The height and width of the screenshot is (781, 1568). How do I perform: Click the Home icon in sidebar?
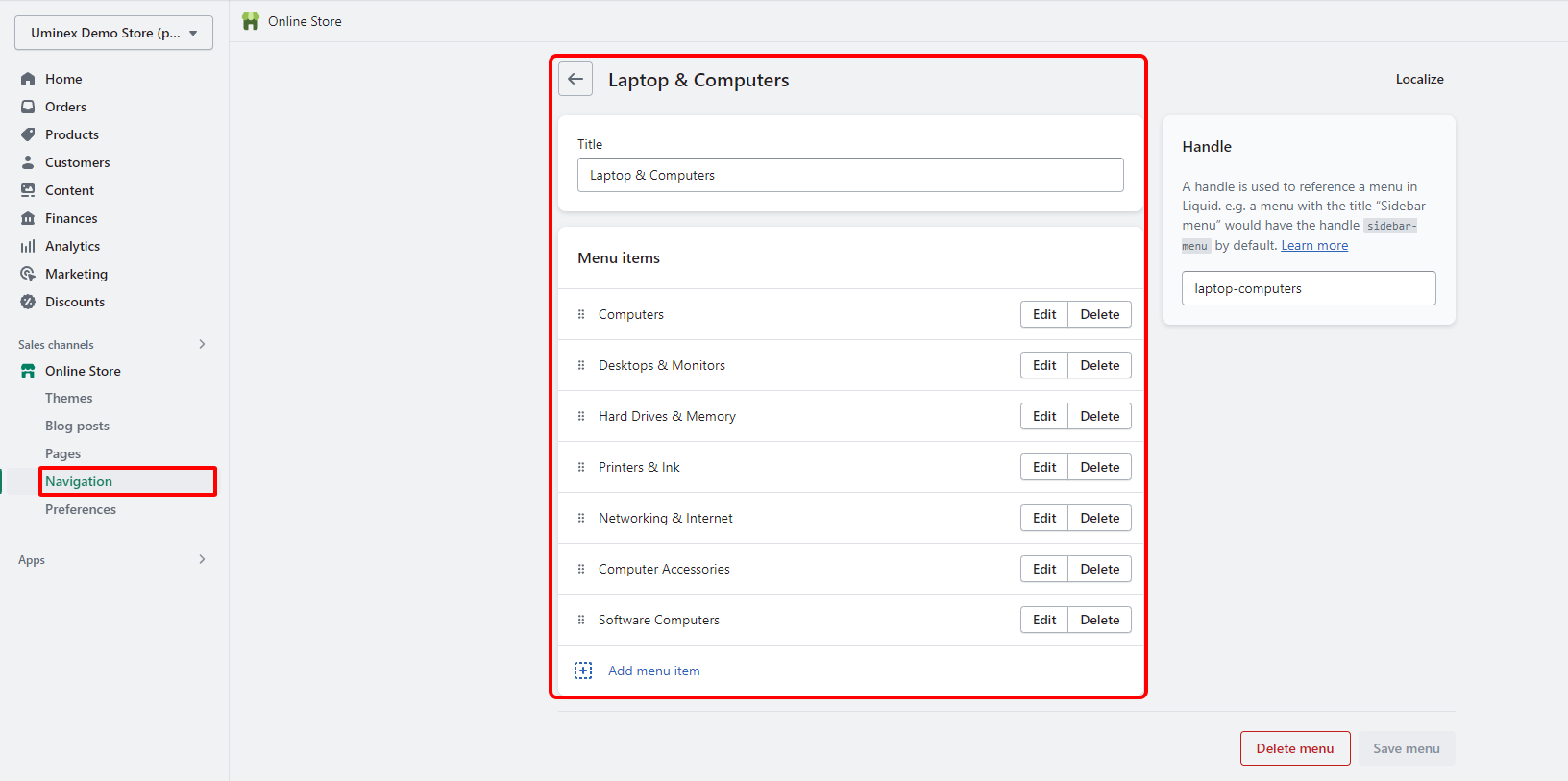[x=28, y=79]
